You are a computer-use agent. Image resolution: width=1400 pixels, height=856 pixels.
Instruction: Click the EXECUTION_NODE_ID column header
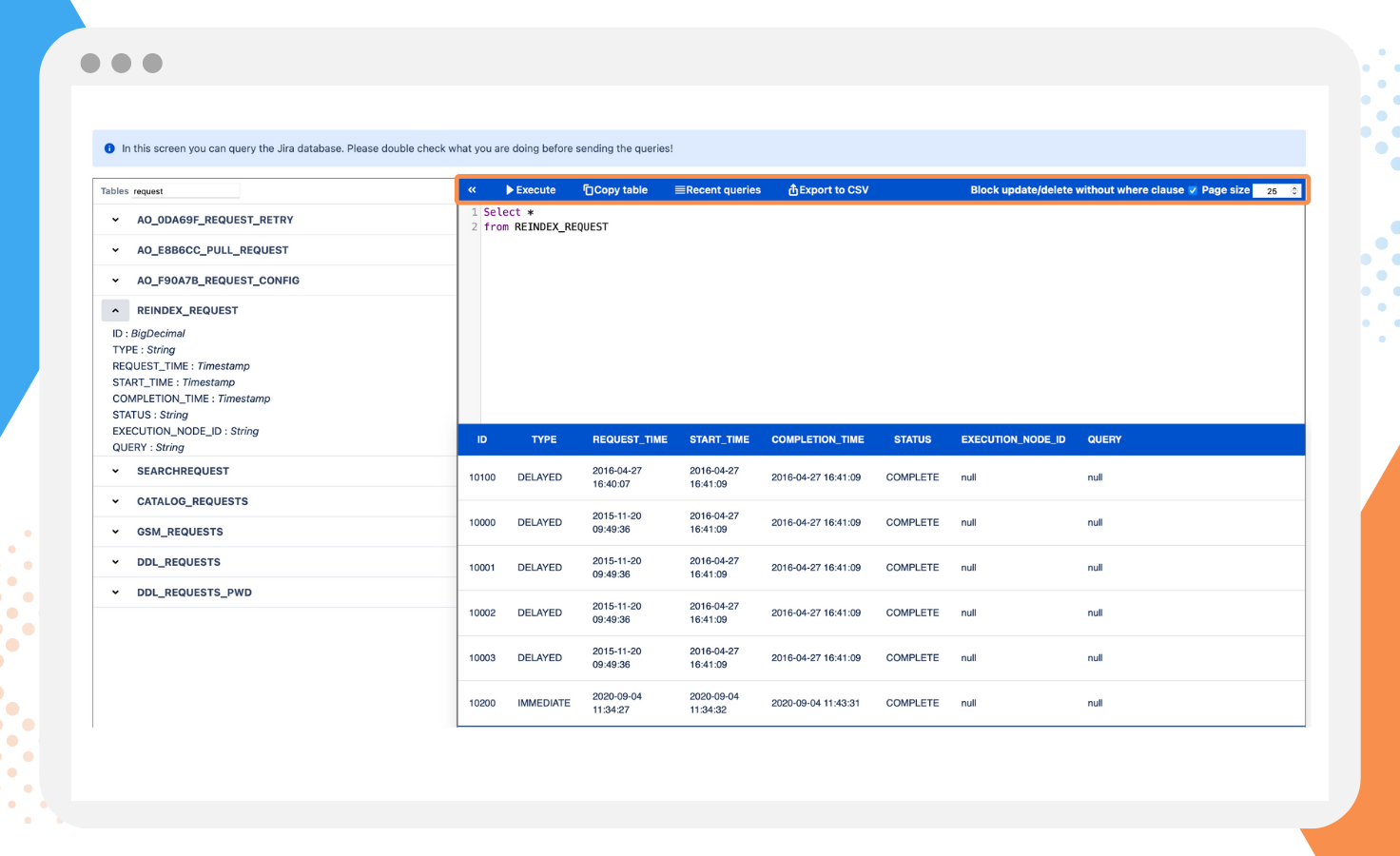click(1013, 439)
